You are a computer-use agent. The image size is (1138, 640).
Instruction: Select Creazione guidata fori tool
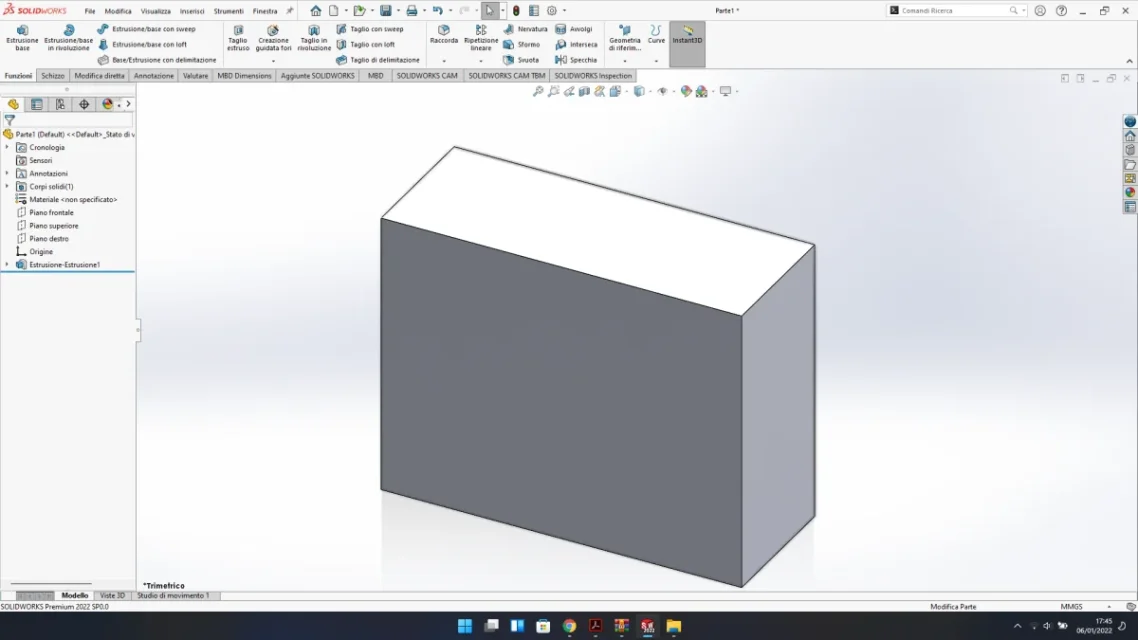coord(273,38)
